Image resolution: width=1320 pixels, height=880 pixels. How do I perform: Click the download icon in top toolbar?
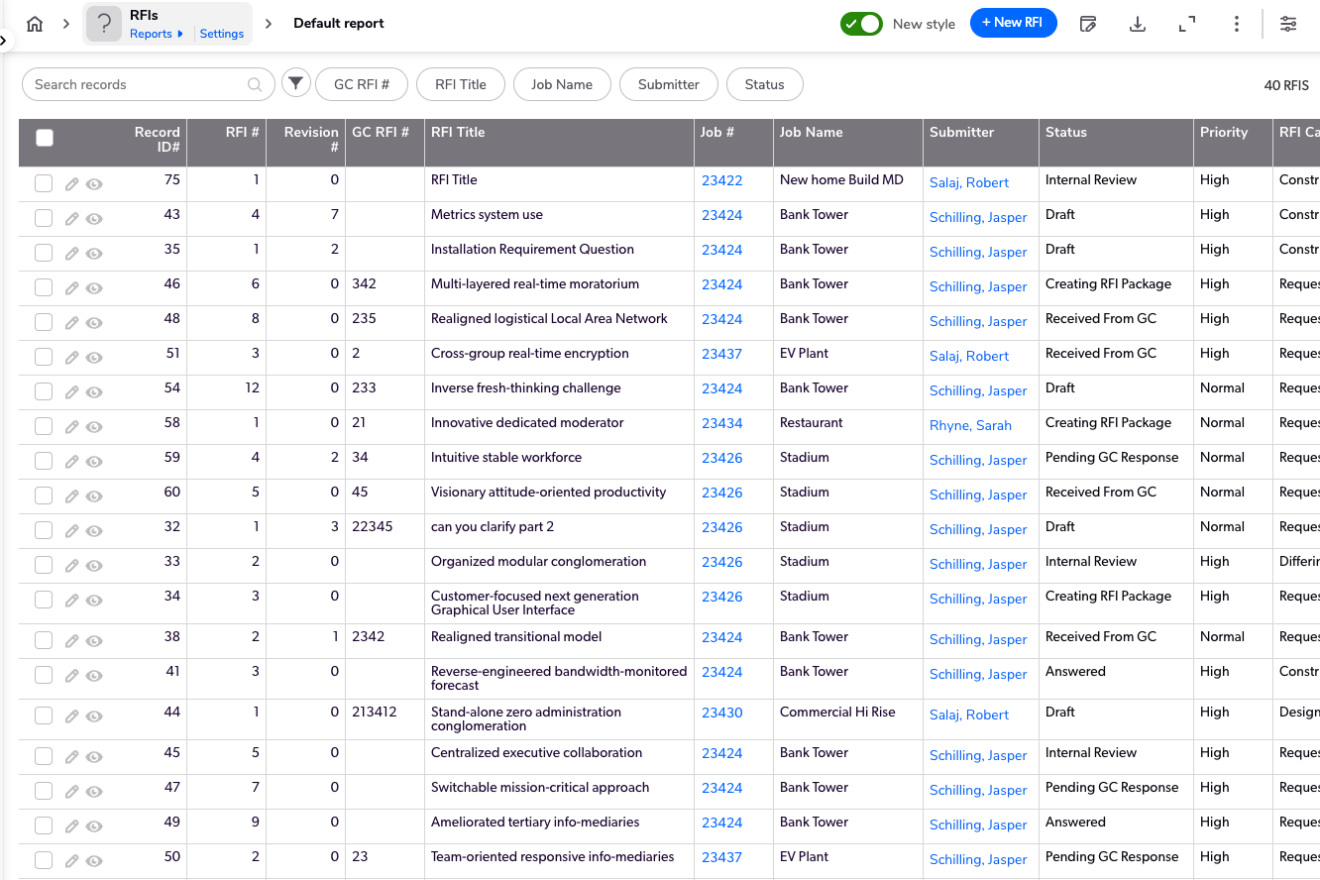coord(1137,24)
